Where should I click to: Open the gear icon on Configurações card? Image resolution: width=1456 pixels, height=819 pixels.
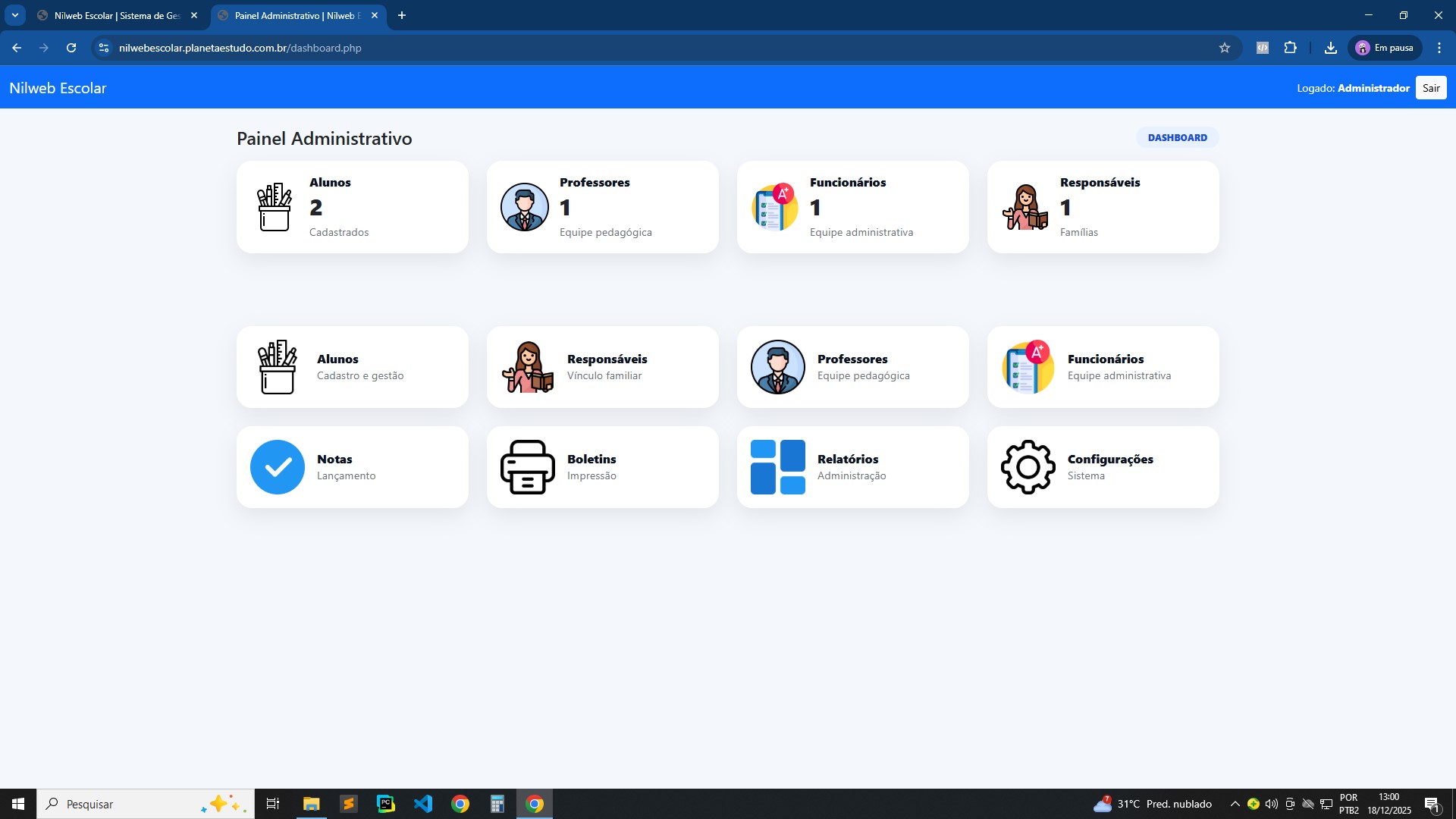point(1028,466)
